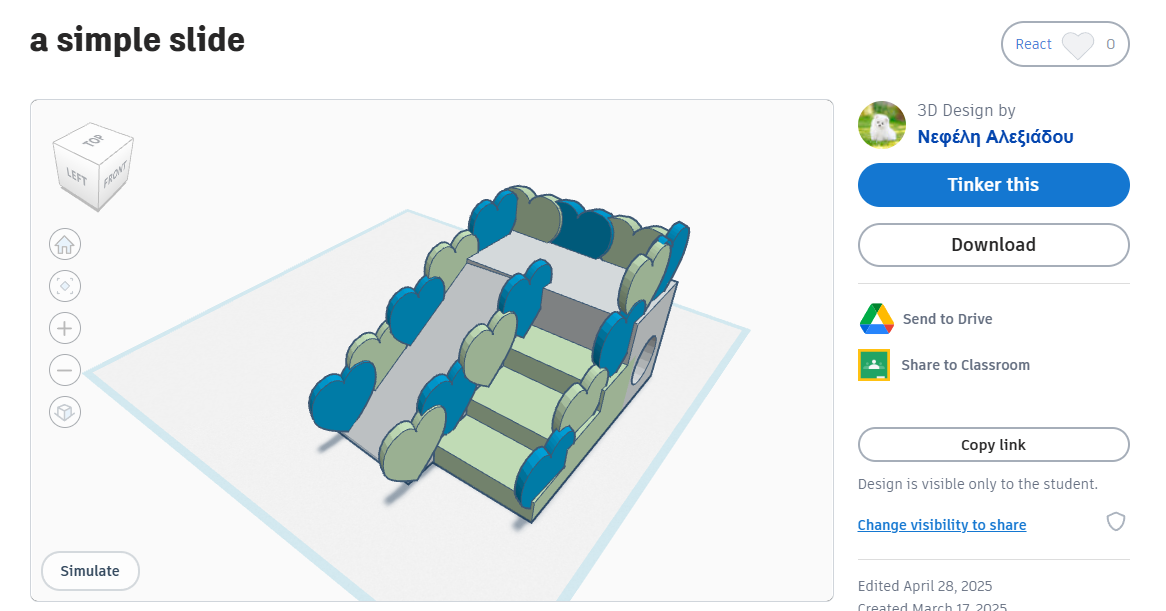Open the author's profile avatar
Screen dimensions: 1166x611
pyautogui.click(x=882, y=125)
